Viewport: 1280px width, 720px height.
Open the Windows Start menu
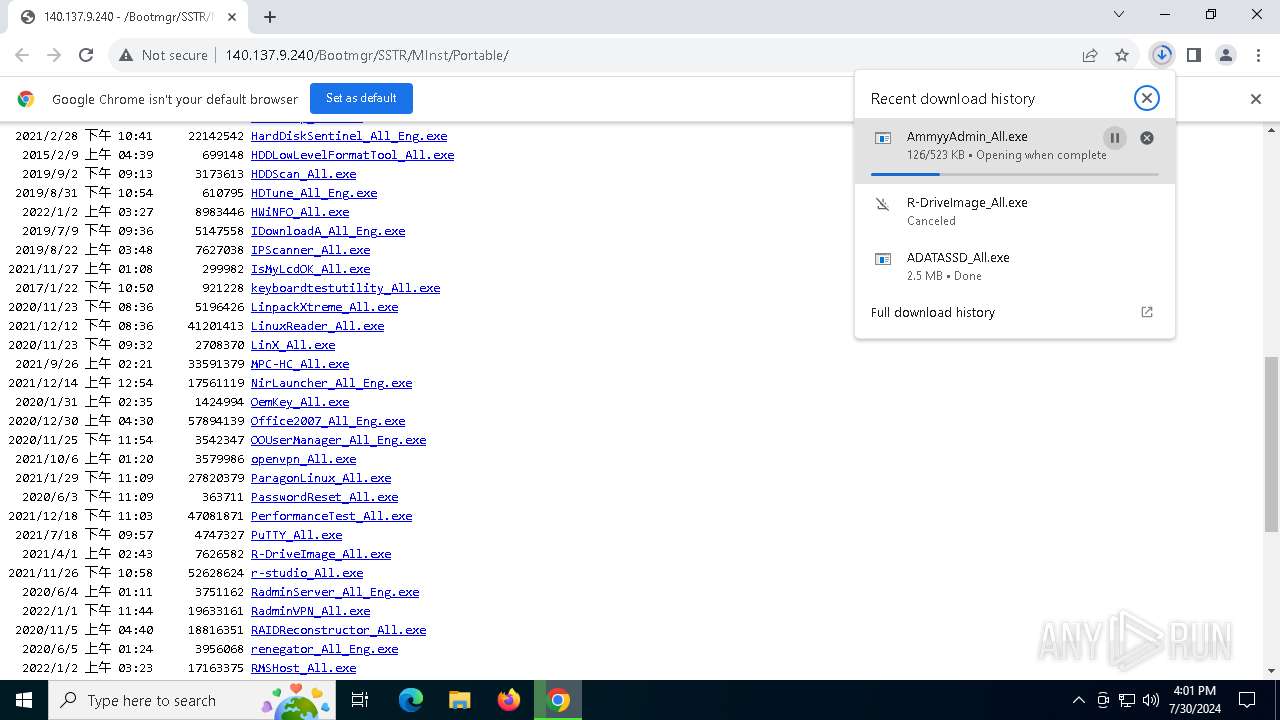click(x=24, y=700)
